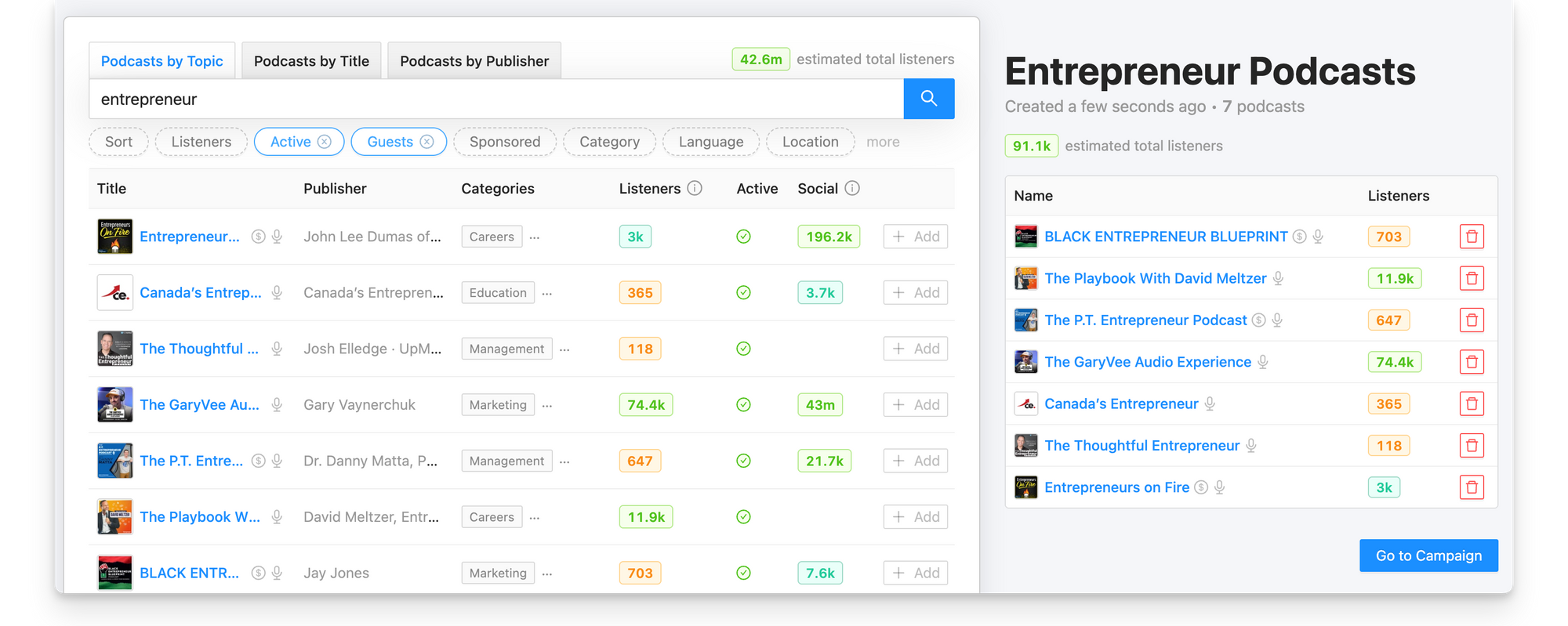1568x626 pixels.
Task: Click the Go to Campaign button
Action: [x=1428, y=555]
